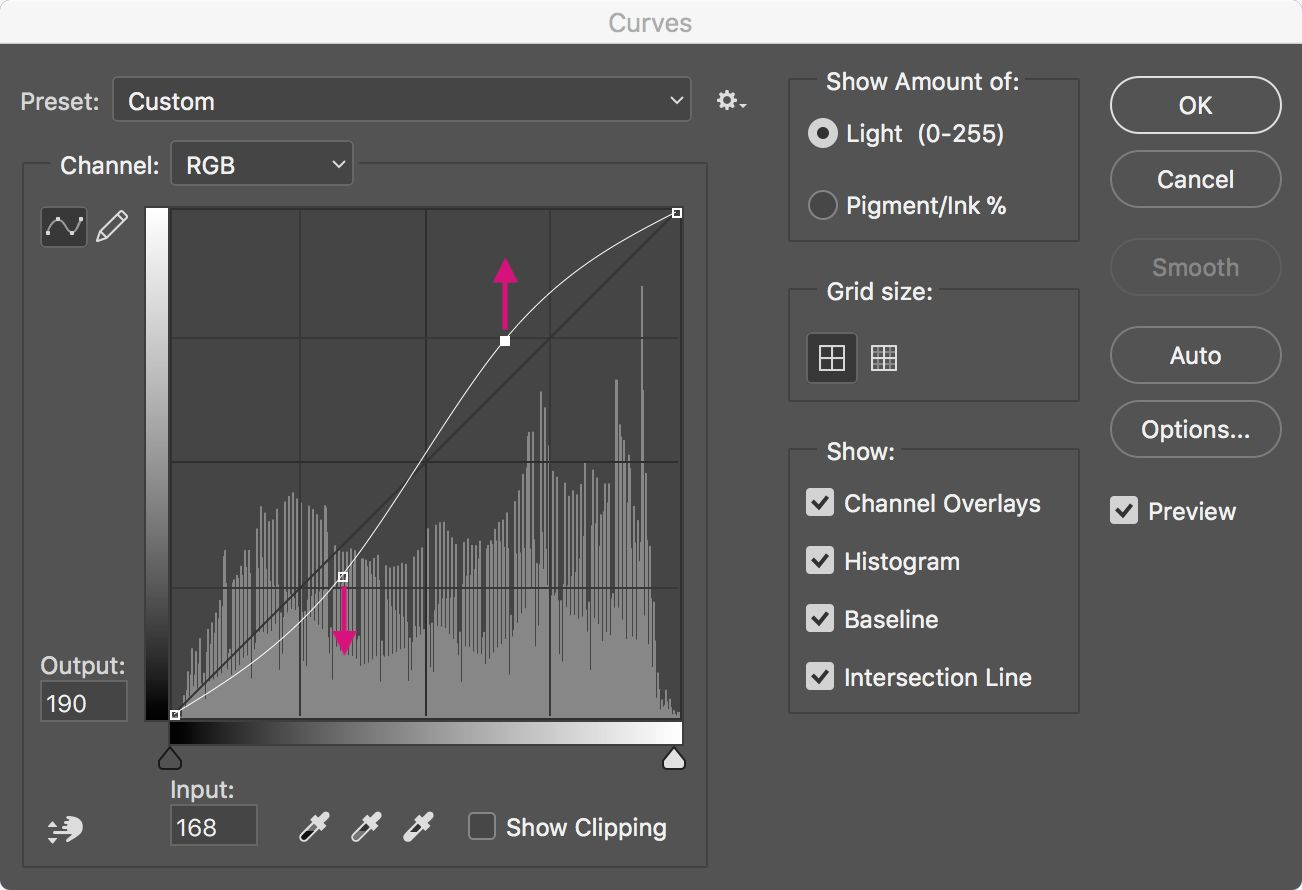1302x890 pixels.
Task: Open the Channel dropdown set to RGB
Action: [262, 165]
